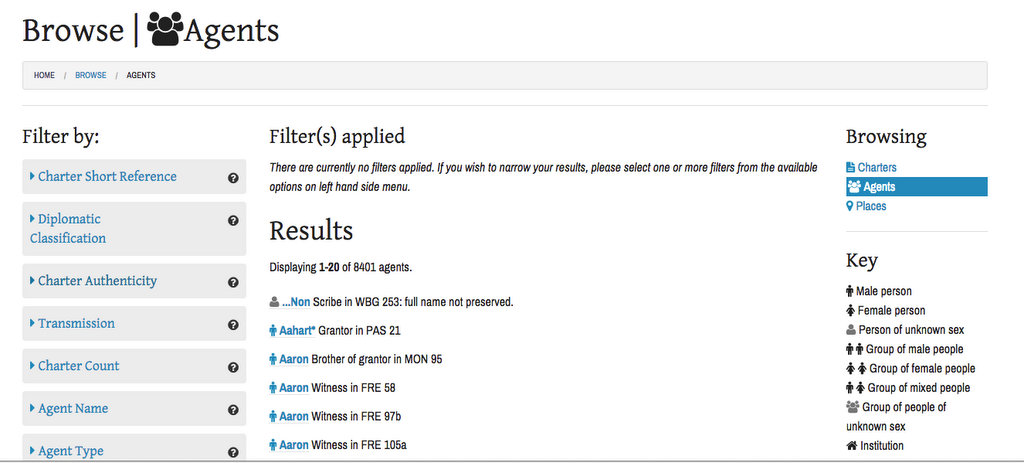The width and height of the screenshot is (1024, 463).
Task: Click the large agents group icon in title
Action: [x=165, y=30]
